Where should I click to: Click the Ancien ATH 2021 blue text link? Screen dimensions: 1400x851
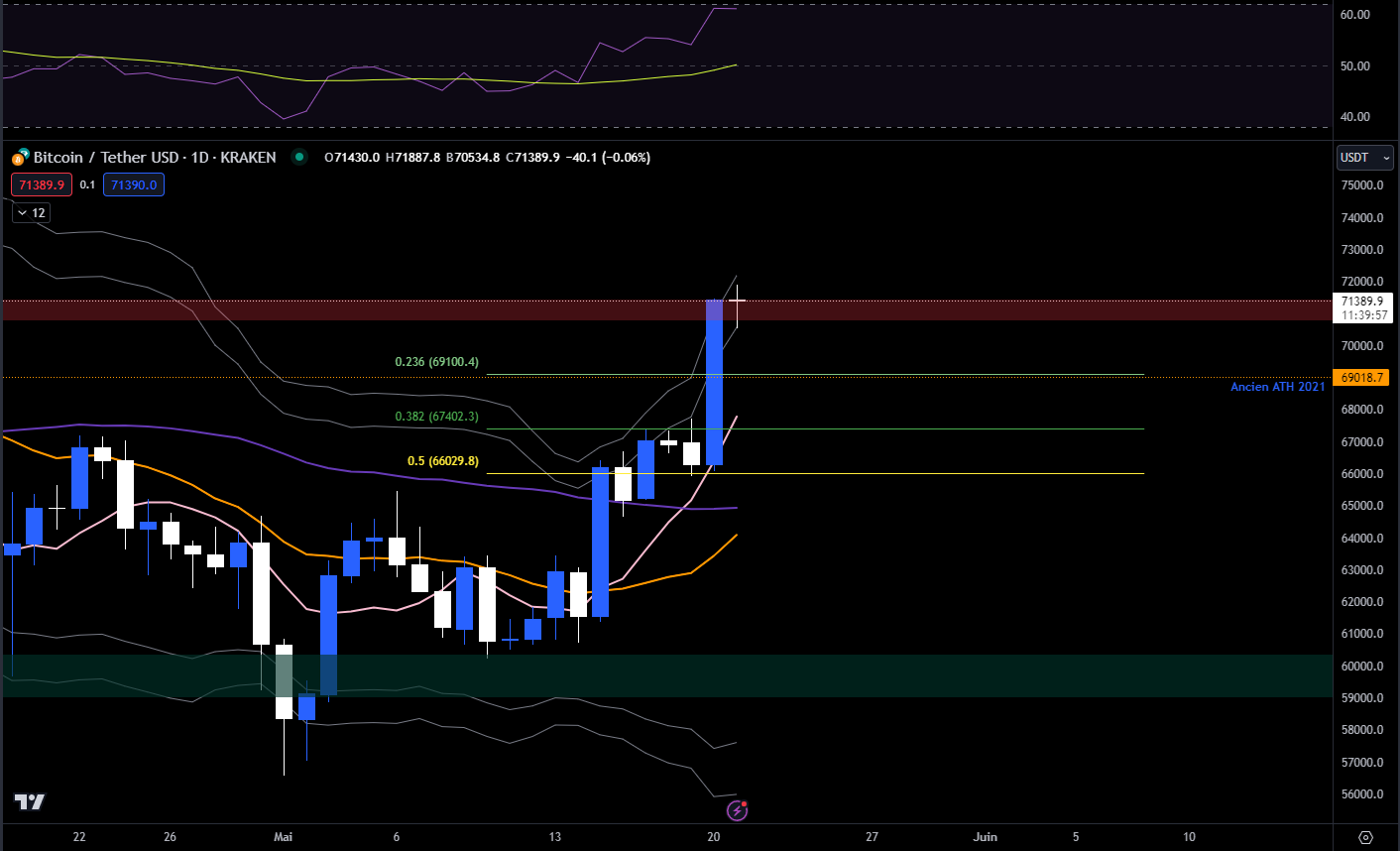tap(1278, 387)
